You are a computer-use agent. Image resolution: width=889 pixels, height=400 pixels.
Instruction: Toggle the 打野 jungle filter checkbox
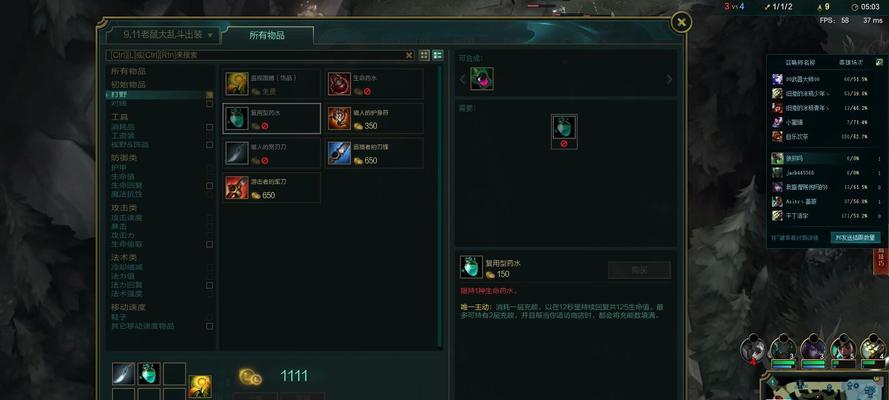[x=210, y=95]
